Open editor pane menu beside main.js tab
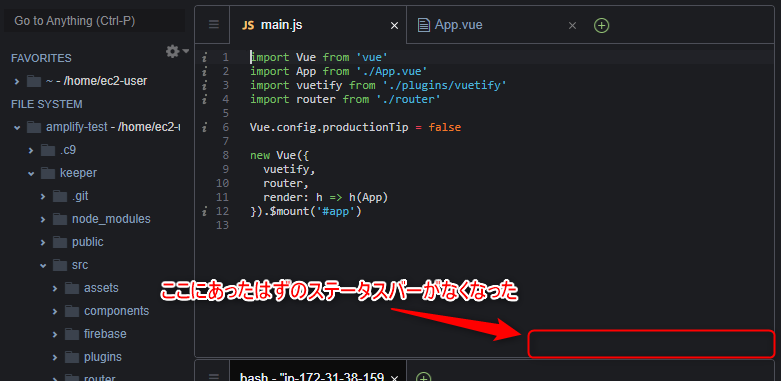 pyautogui.click(x=214, y=25)
